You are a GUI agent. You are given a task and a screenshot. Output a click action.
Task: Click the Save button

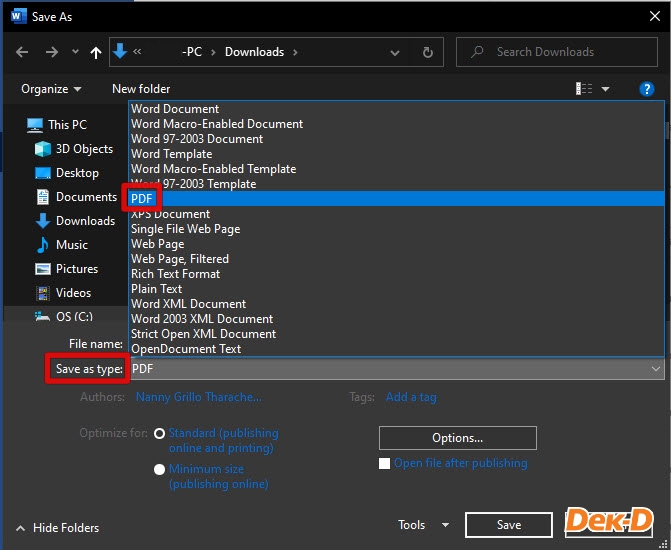tap(508, 525)
